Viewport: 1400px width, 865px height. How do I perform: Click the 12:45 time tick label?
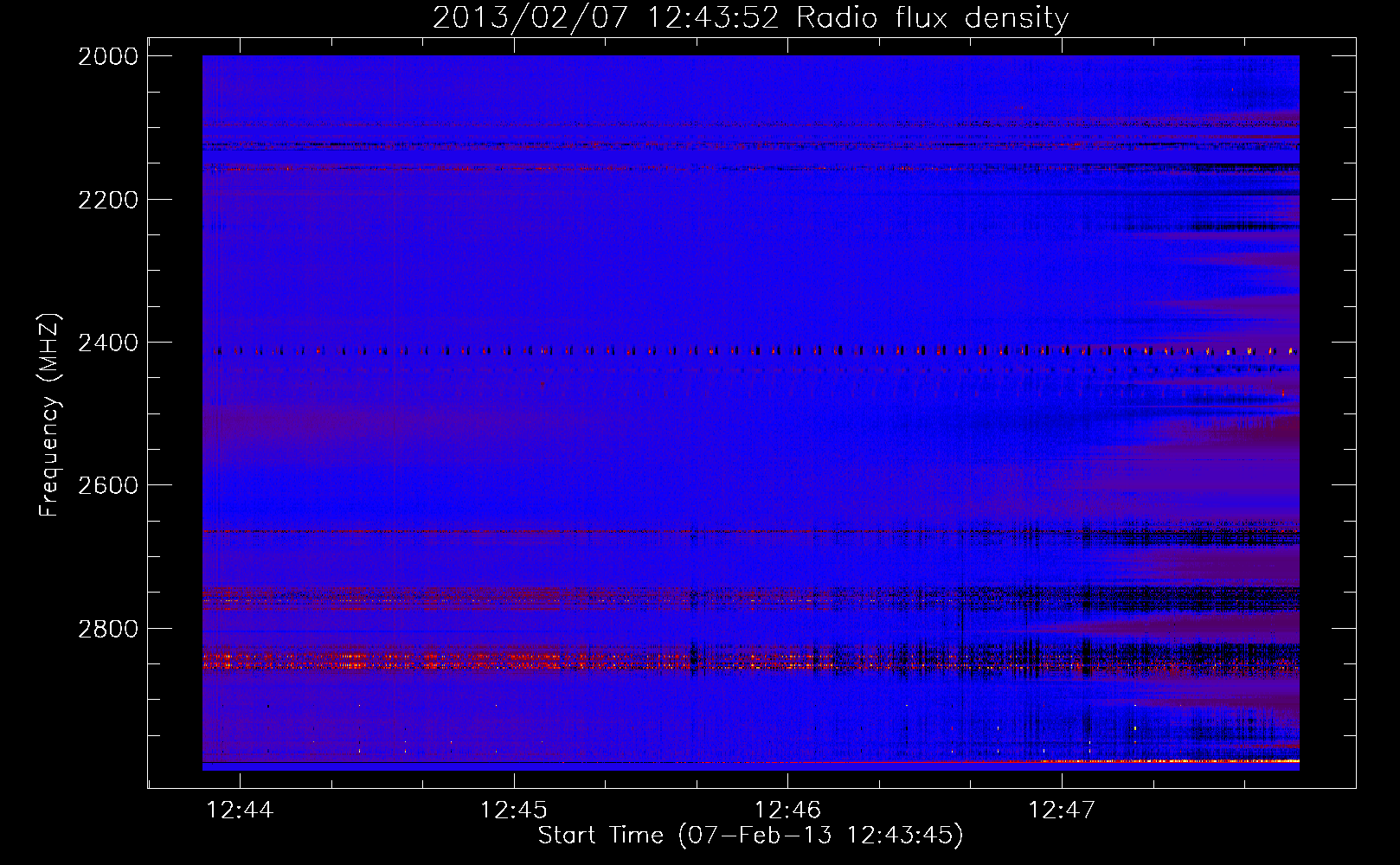[514, 811]
